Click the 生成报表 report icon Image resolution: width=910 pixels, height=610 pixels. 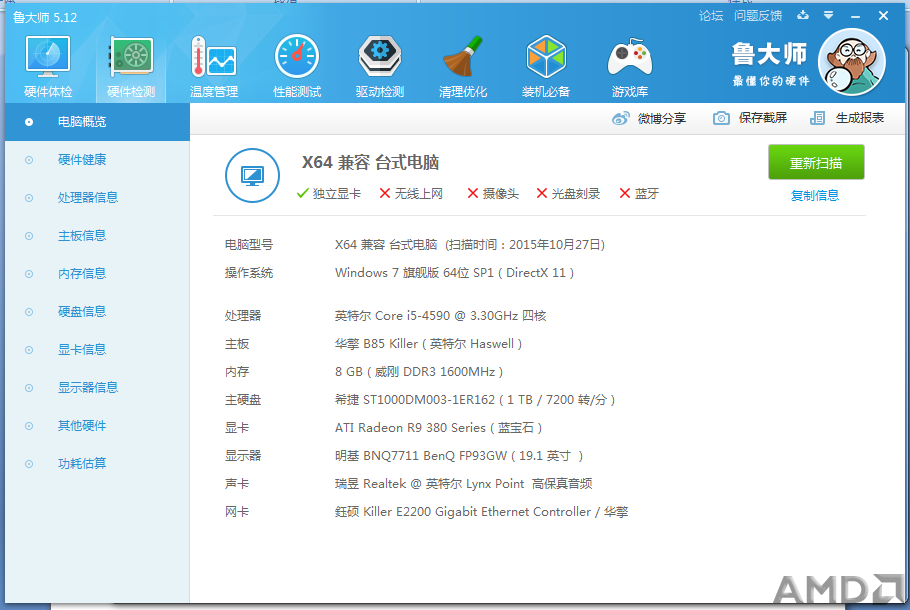tap(817, 118)
